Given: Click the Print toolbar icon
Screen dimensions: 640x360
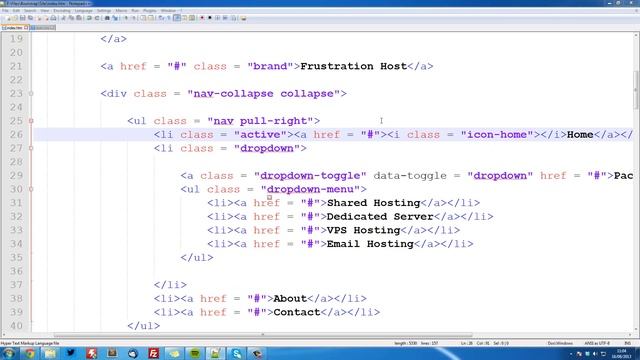Looking at the screenshot, I should tap(53, 18).
